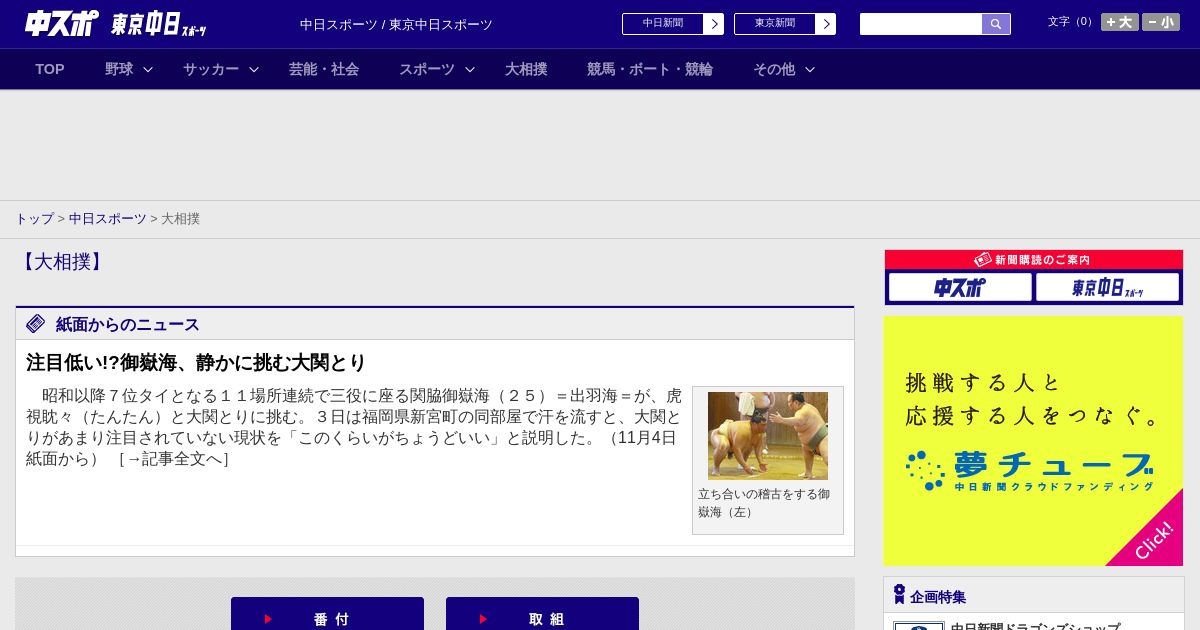Open the 大相撲 menu item
This screenshot has height=630, width=1200.
[526, 69]
